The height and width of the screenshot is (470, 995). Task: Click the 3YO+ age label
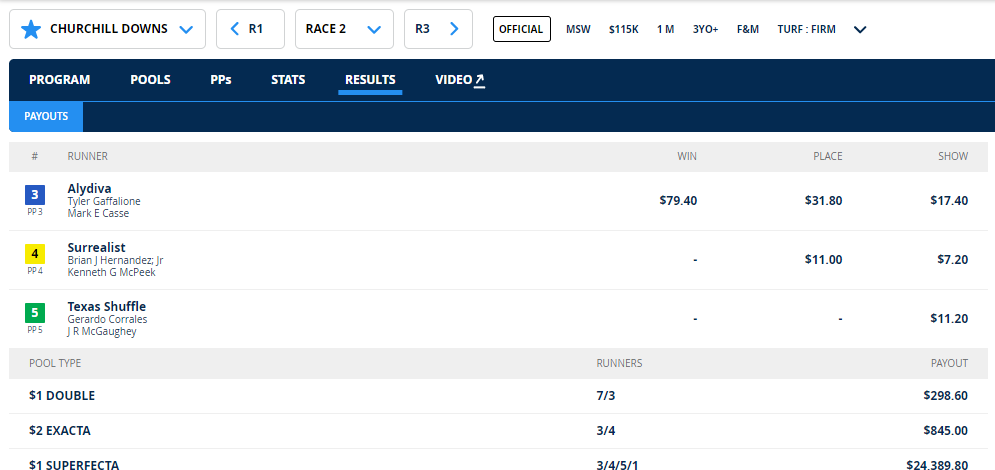coord(706,29)
